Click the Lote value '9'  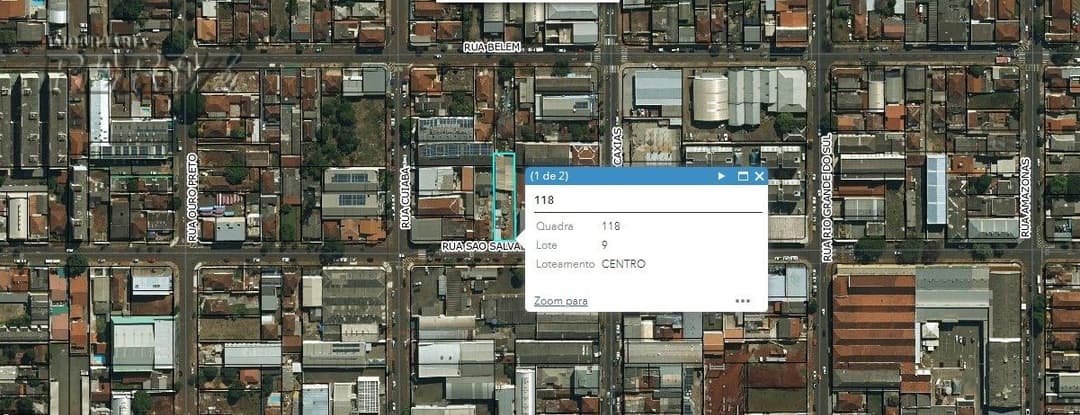(x=605, y=245)
